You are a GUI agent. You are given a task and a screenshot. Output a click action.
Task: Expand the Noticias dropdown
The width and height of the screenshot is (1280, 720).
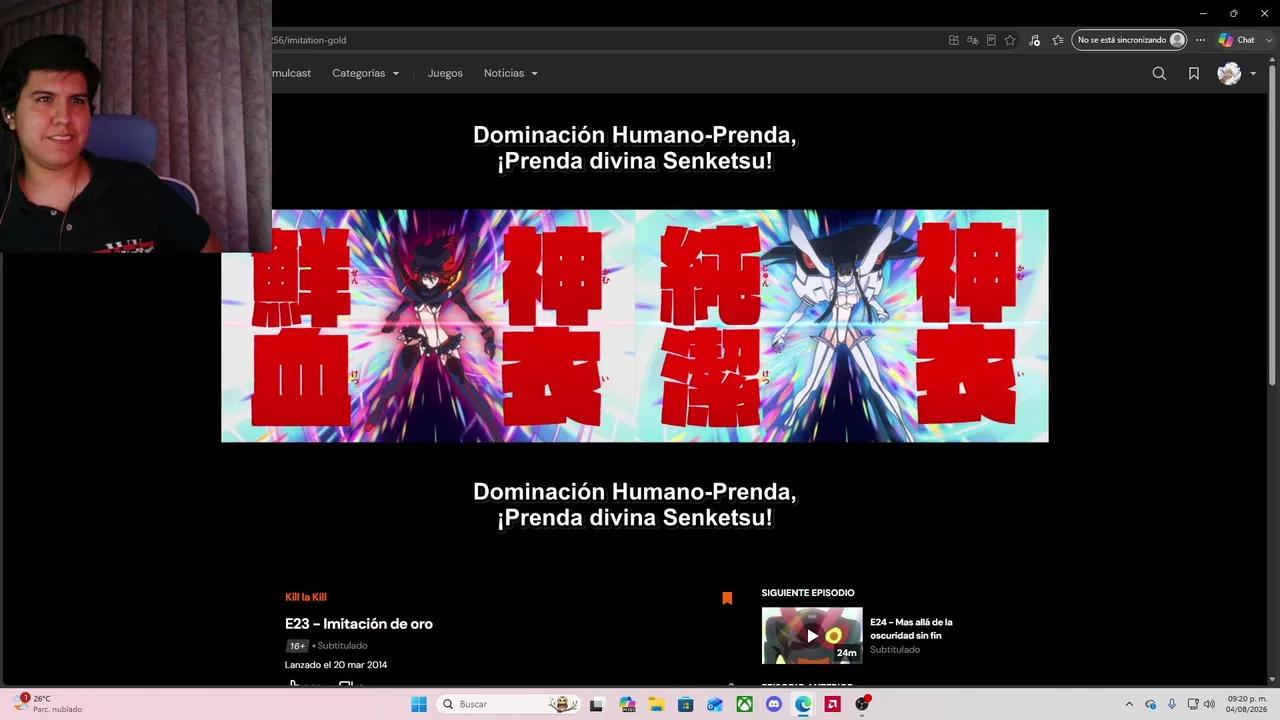511,73
